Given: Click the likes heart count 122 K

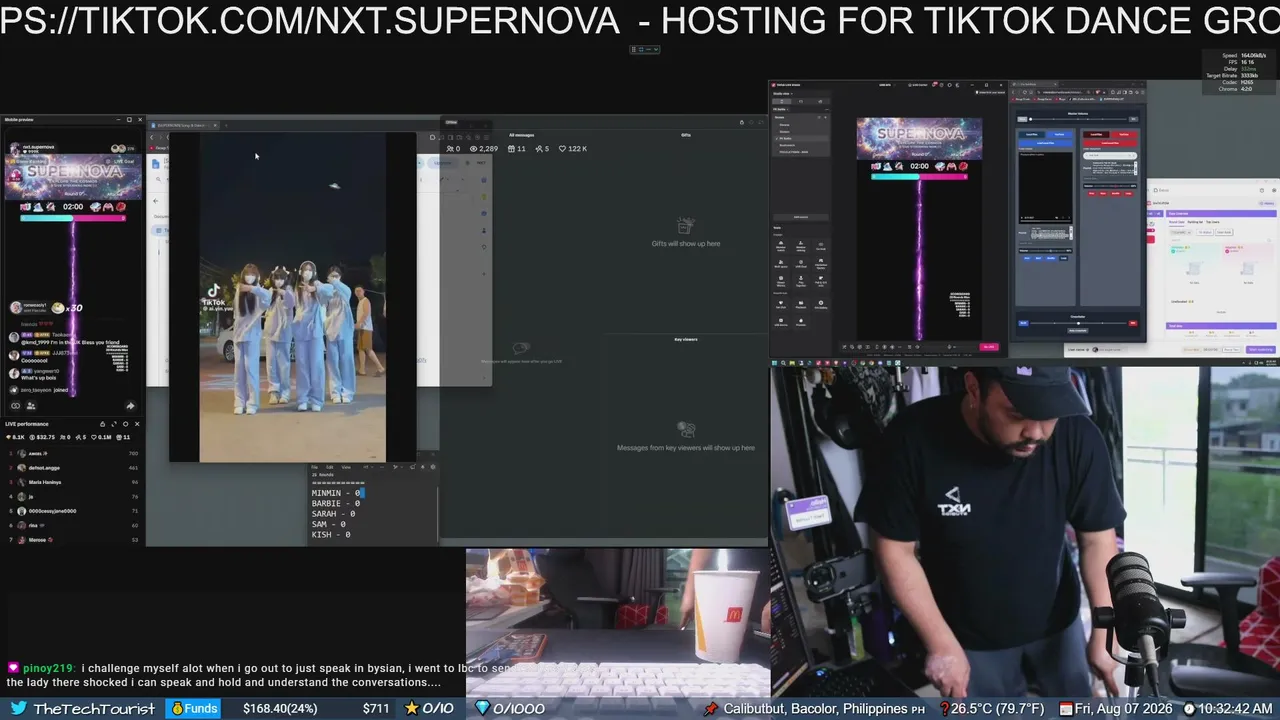Looking at the screenshot, I should [x=573, y=149].
